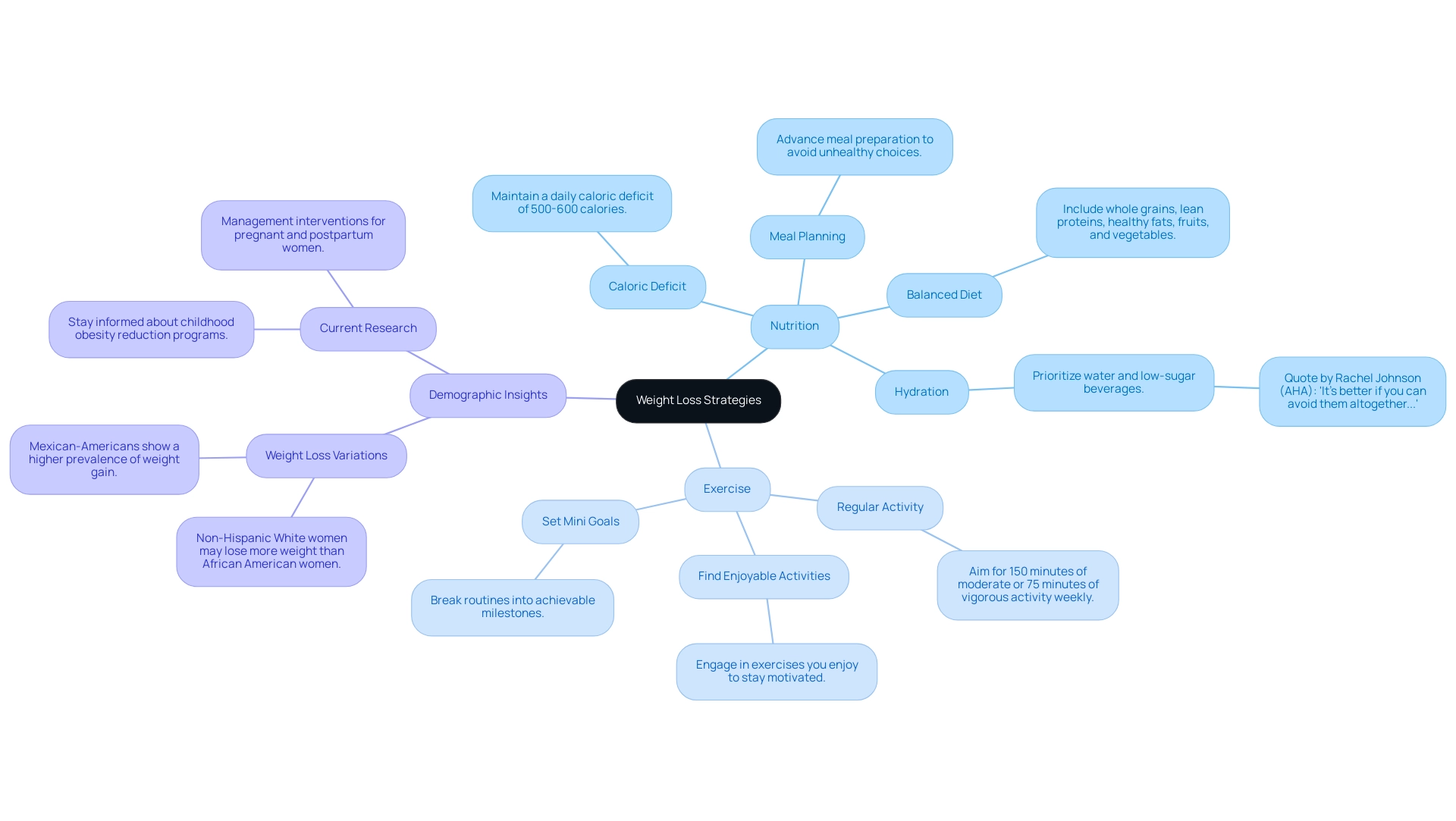Select the Nutrition branch node

pyautogui.click(x=794, y=326)
